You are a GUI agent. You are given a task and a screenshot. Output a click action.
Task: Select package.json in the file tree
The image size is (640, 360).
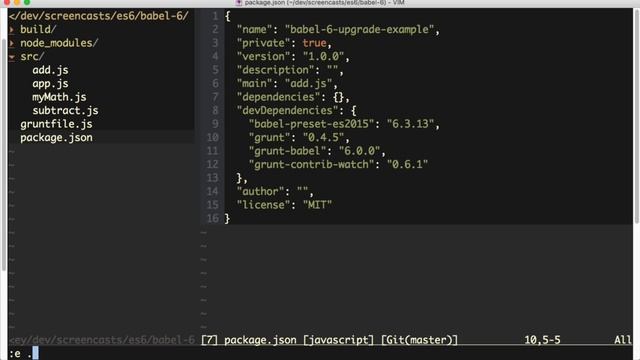(56, 138)
